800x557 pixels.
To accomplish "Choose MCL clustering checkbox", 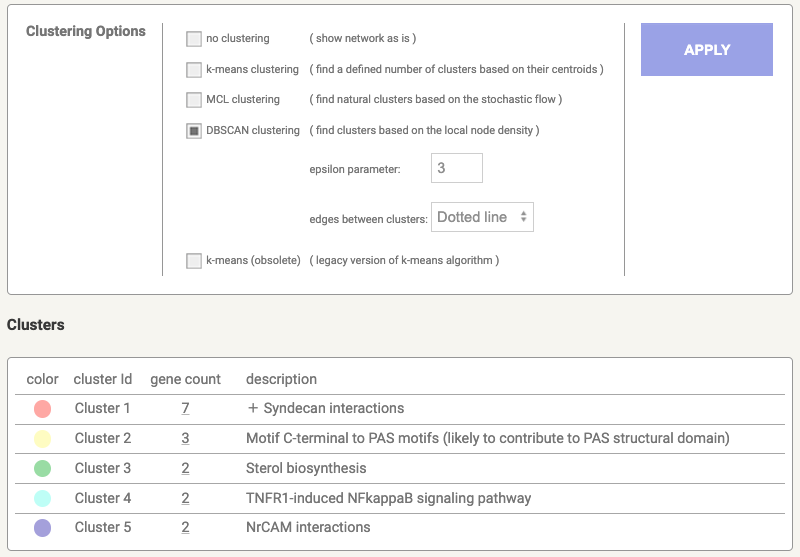I will click(194, 99).
